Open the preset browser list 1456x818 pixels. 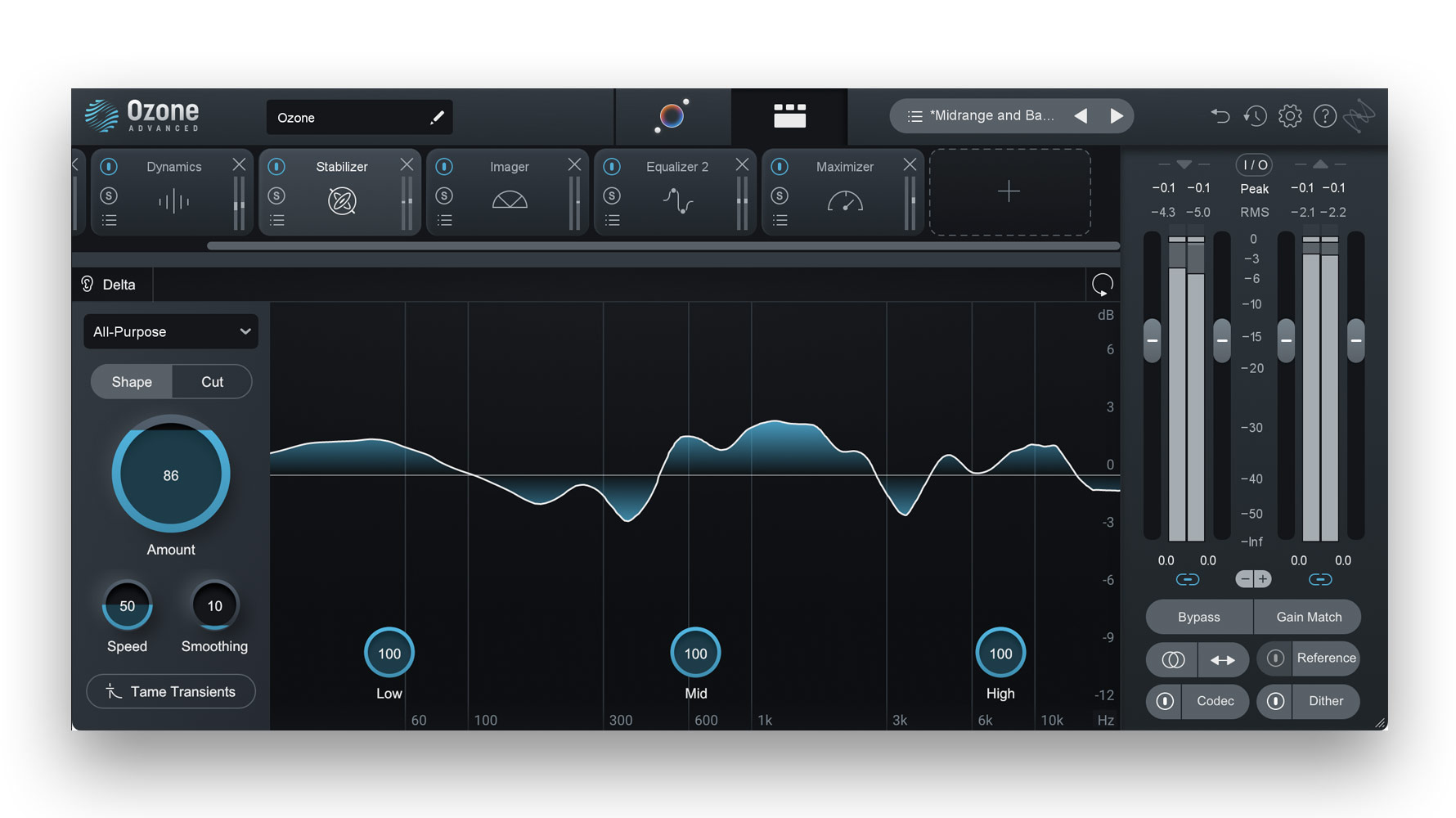(x=914, y=115)
